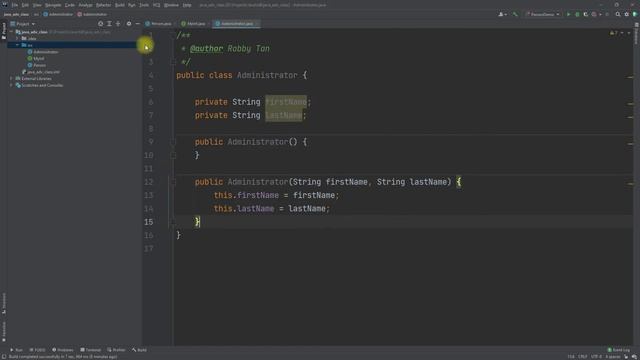Select Administrator class in project tree
This screenshot has height=360, width=640.
click(x=43, y=52)
